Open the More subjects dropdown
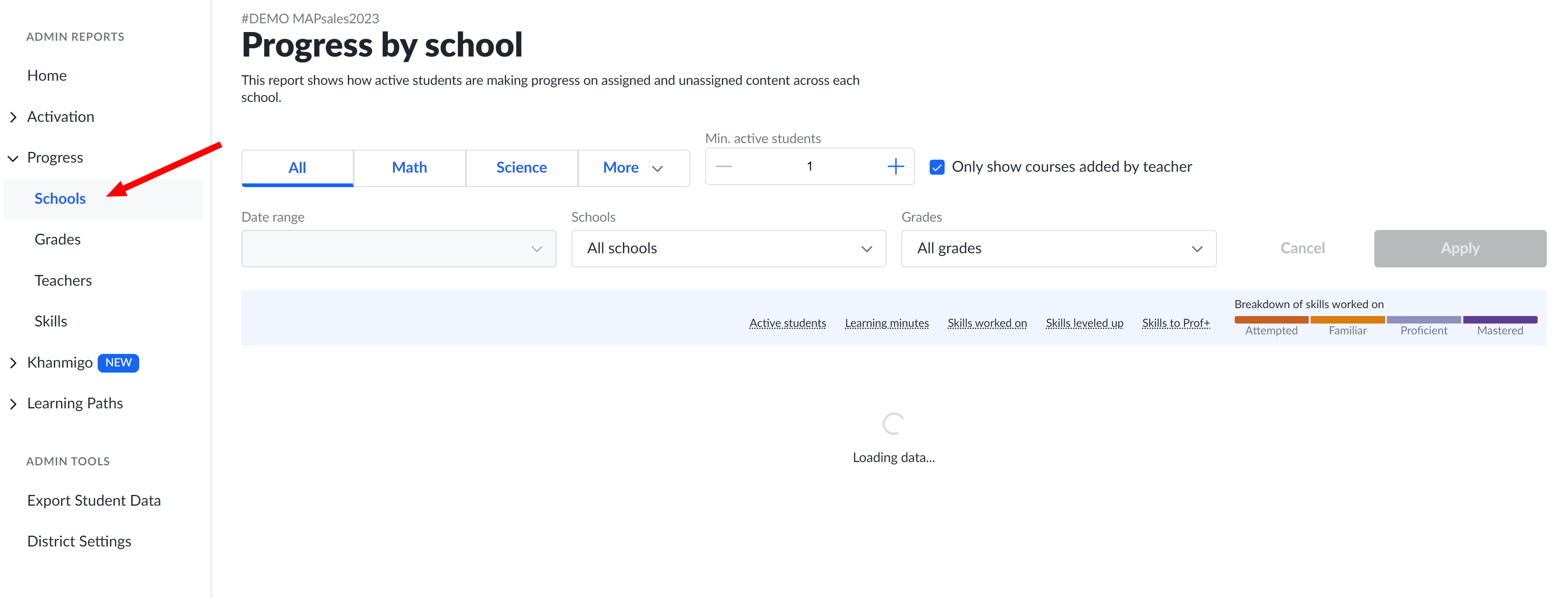 [x=633, y=168]
